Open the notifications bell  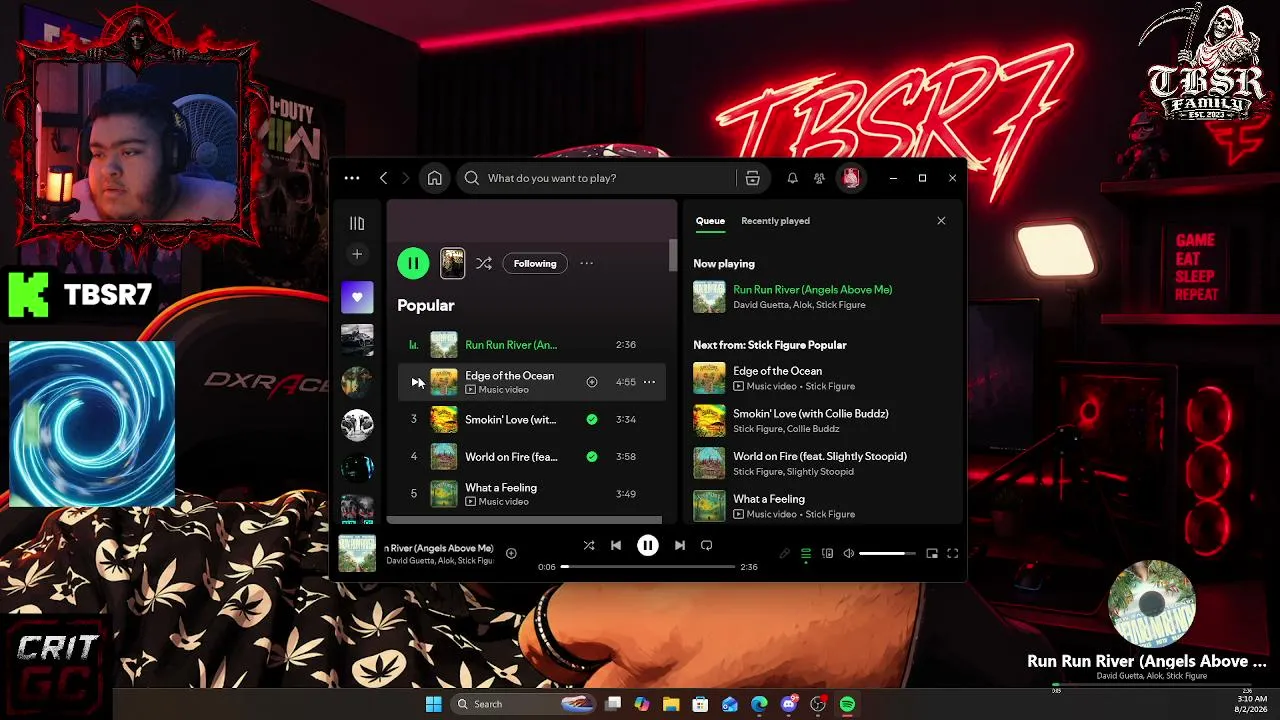[792, 178]
